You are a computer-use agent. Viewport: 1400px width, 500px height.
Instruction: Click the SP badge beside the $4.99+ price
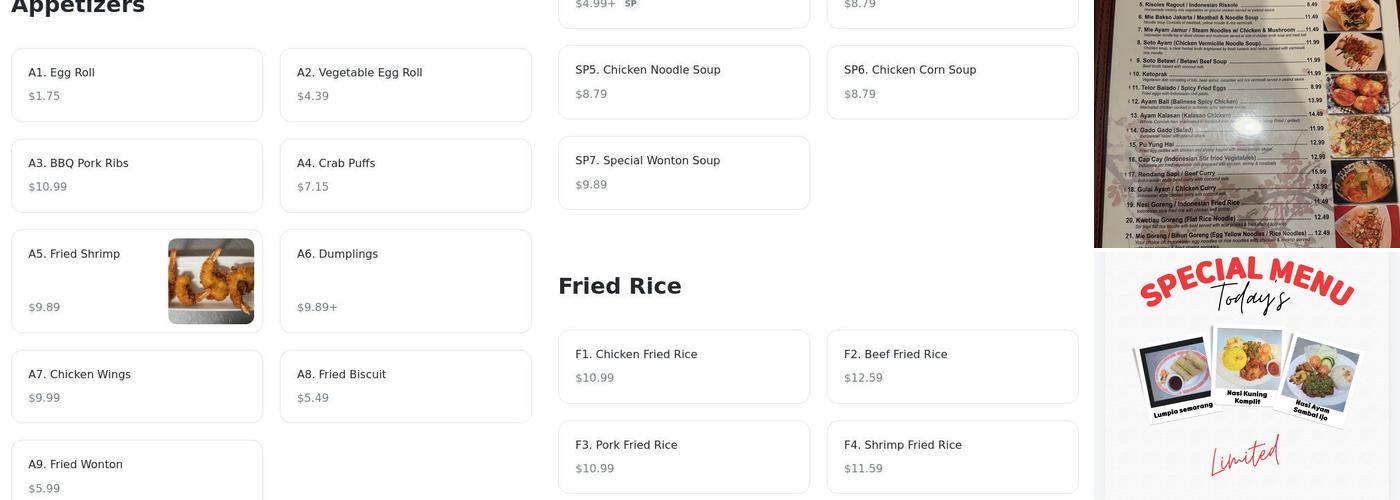tap(630, 4)
